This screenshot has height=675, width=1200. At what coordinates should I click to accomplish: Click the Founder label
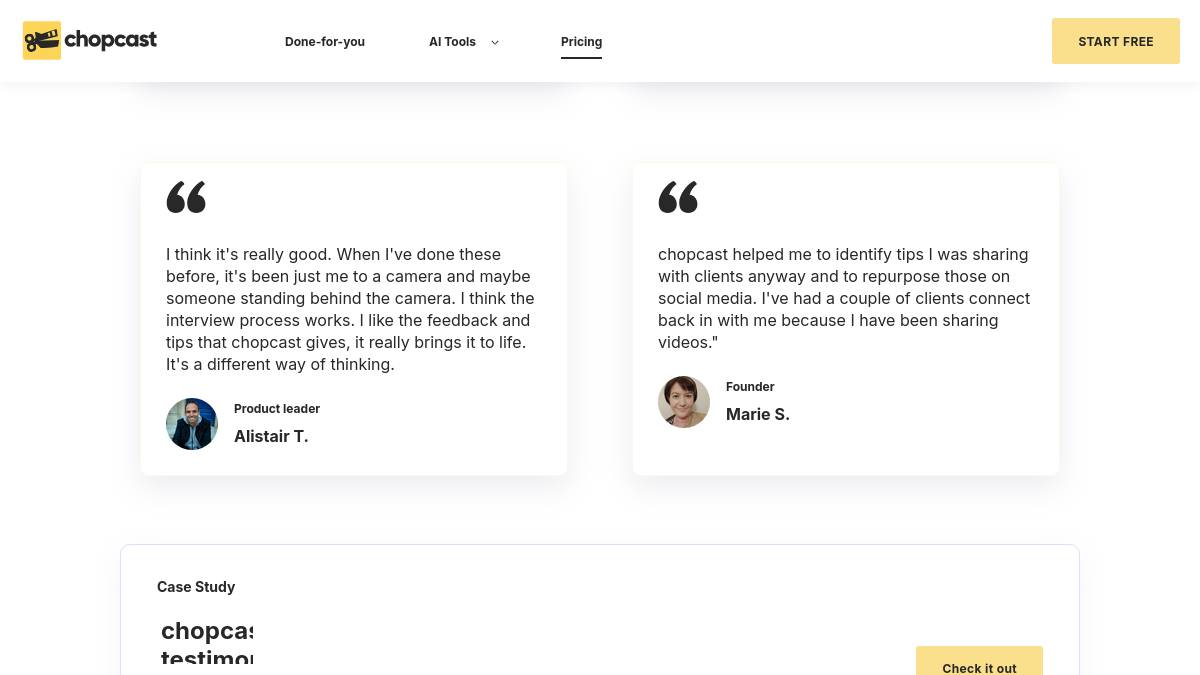pyautogui.click(x=750, y=386)
